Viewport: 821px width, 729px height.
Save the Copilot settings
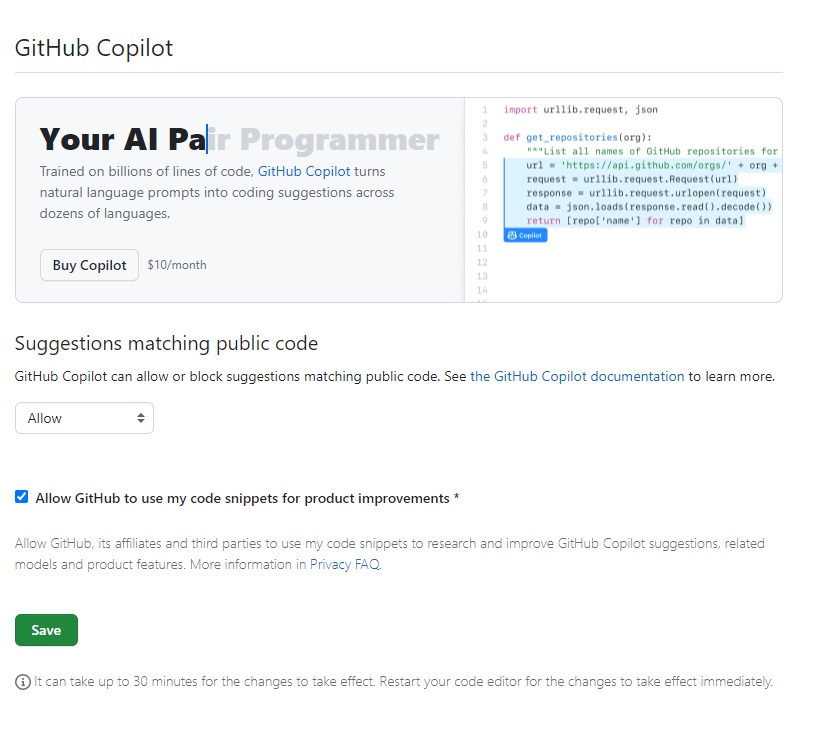(46, 630)
